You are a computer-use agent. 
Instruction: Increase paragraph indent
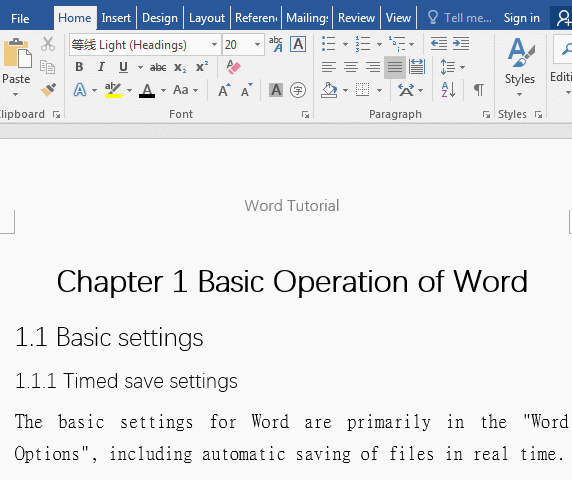pyautogui.click(x=461, y=44)
